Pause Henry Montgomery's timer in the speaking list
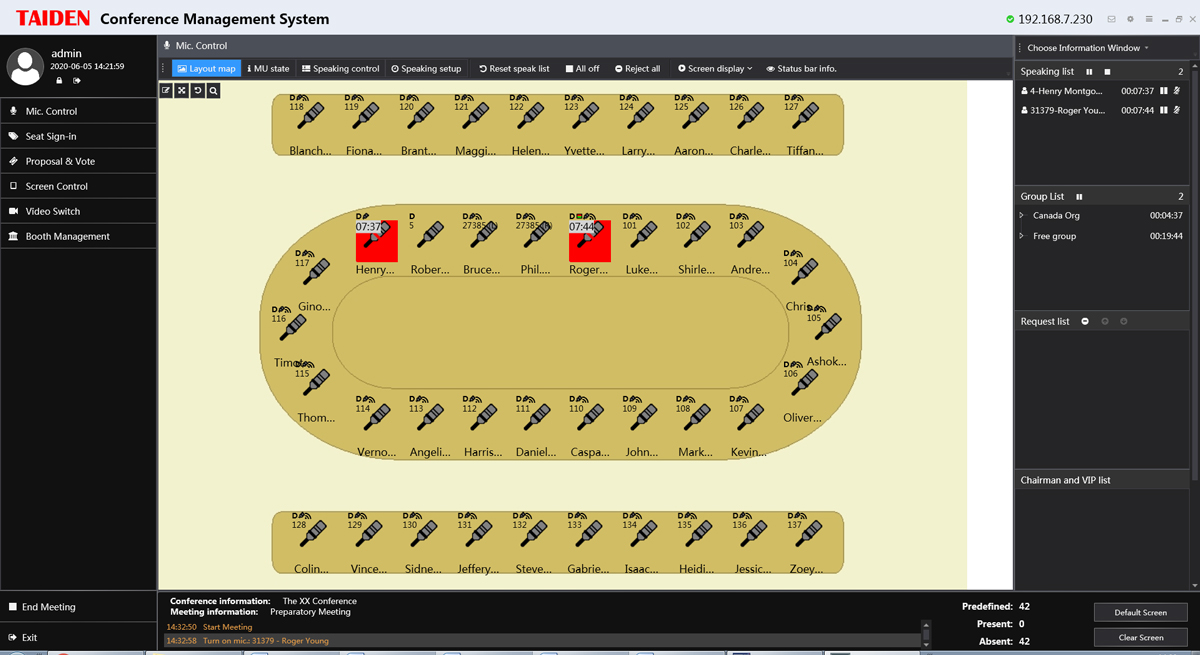 (1164, 91)
